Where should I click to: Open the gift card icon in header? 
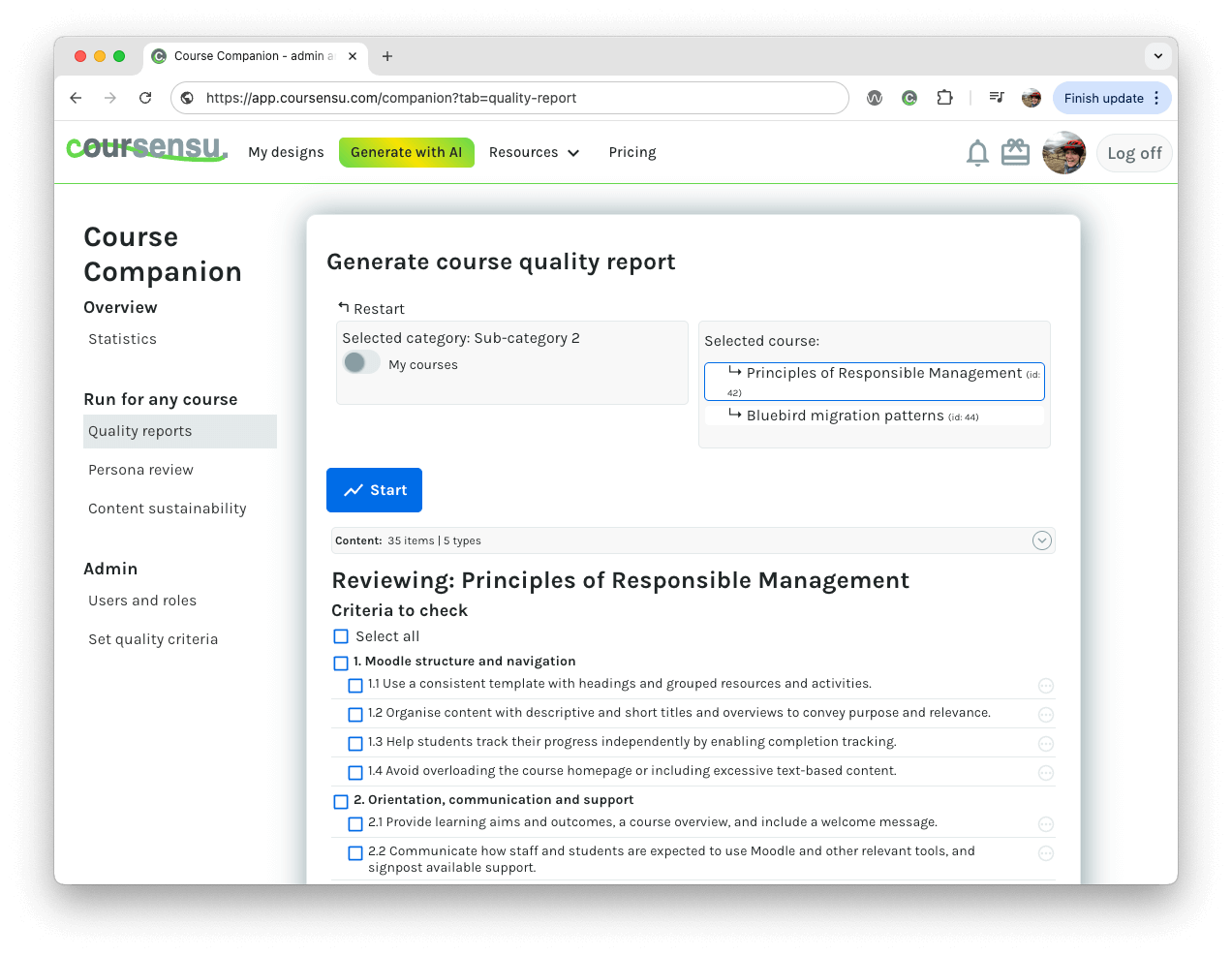(x=1015, y=153)
